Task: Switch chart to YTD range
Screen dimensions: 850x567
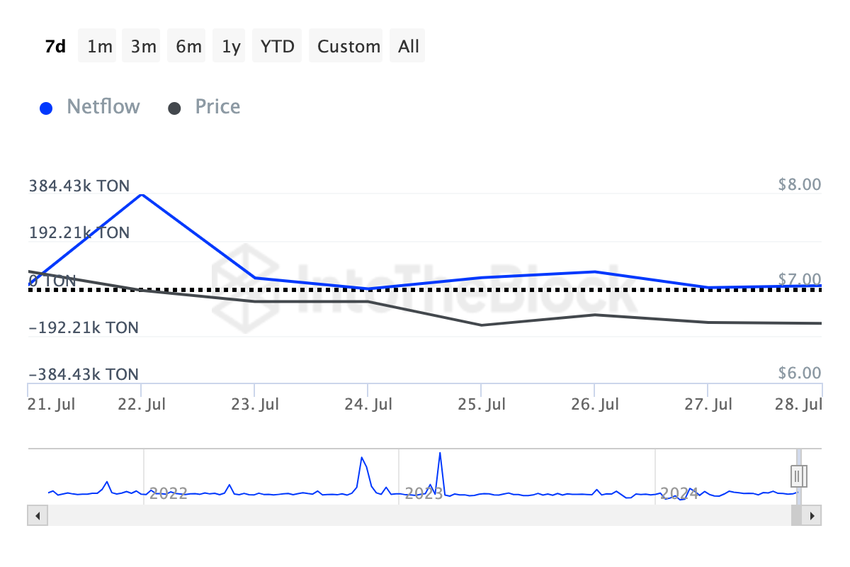Action: pyautogui.click(x=277, y=46)
